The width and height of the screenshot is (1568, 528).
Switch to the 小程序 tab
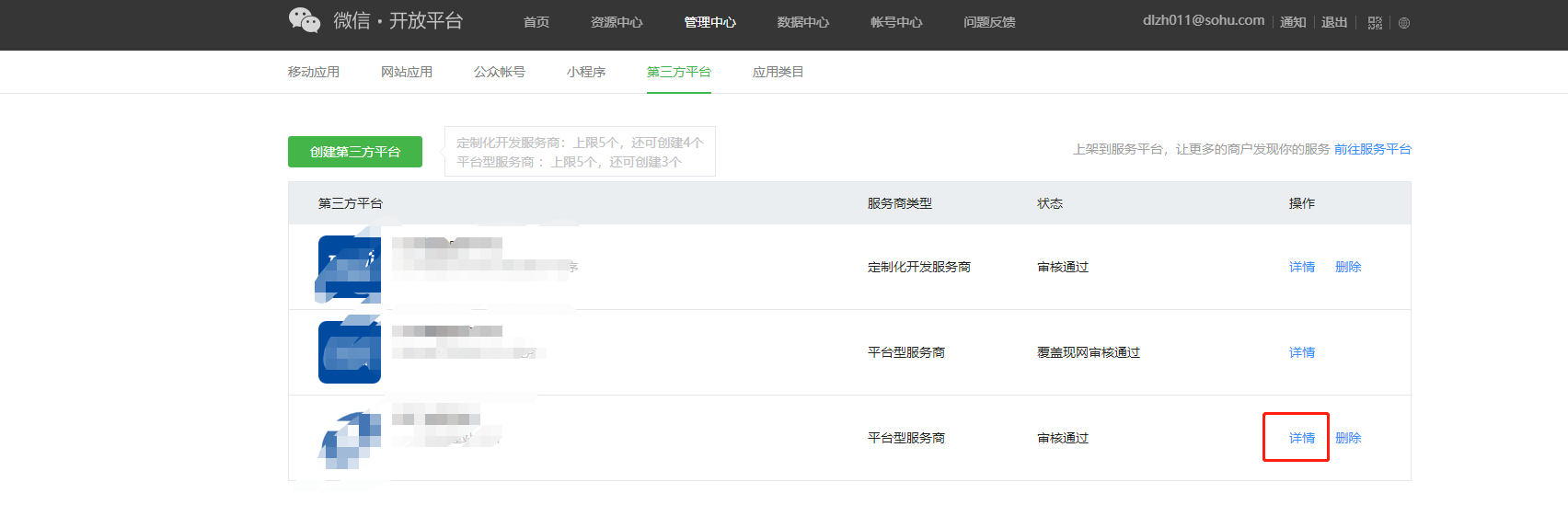point(586,72)
